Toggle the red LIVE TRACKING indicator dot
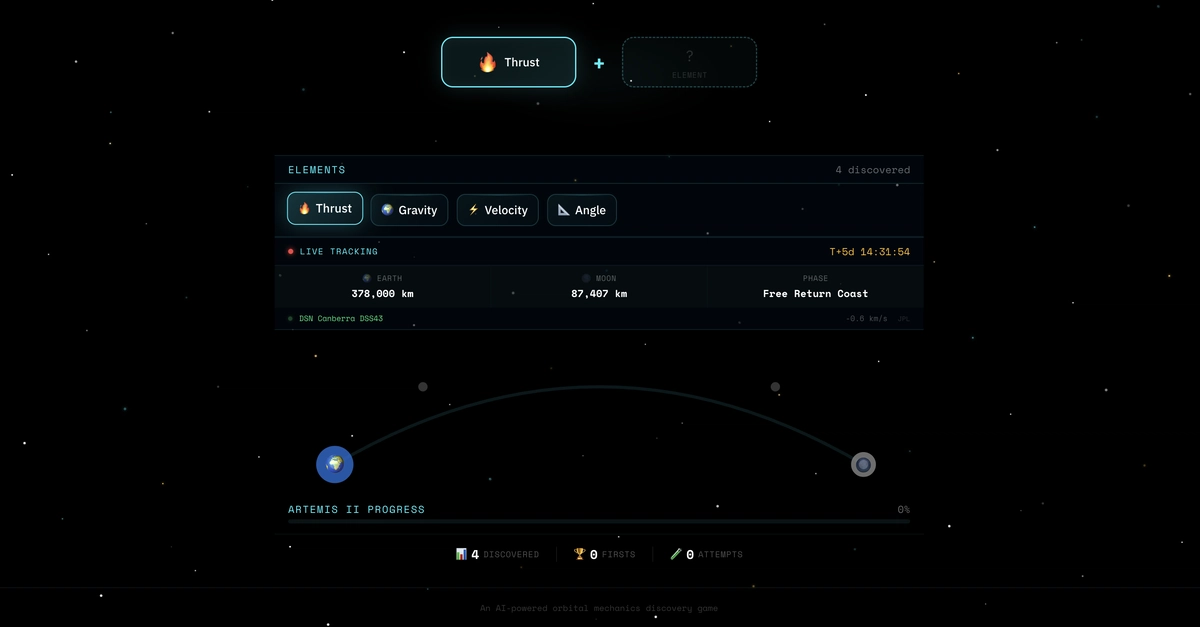The image size is (1200, 627). pos(290,251)
